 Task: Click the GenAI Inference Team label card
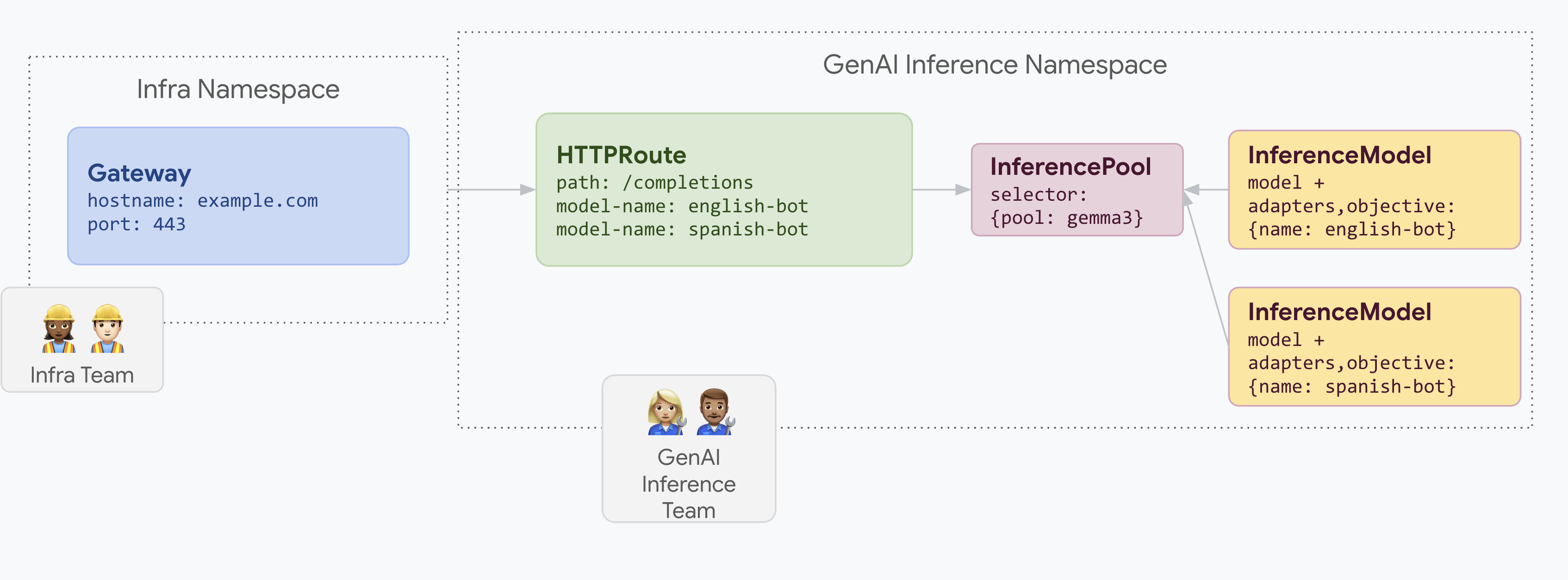coord(689,484)
